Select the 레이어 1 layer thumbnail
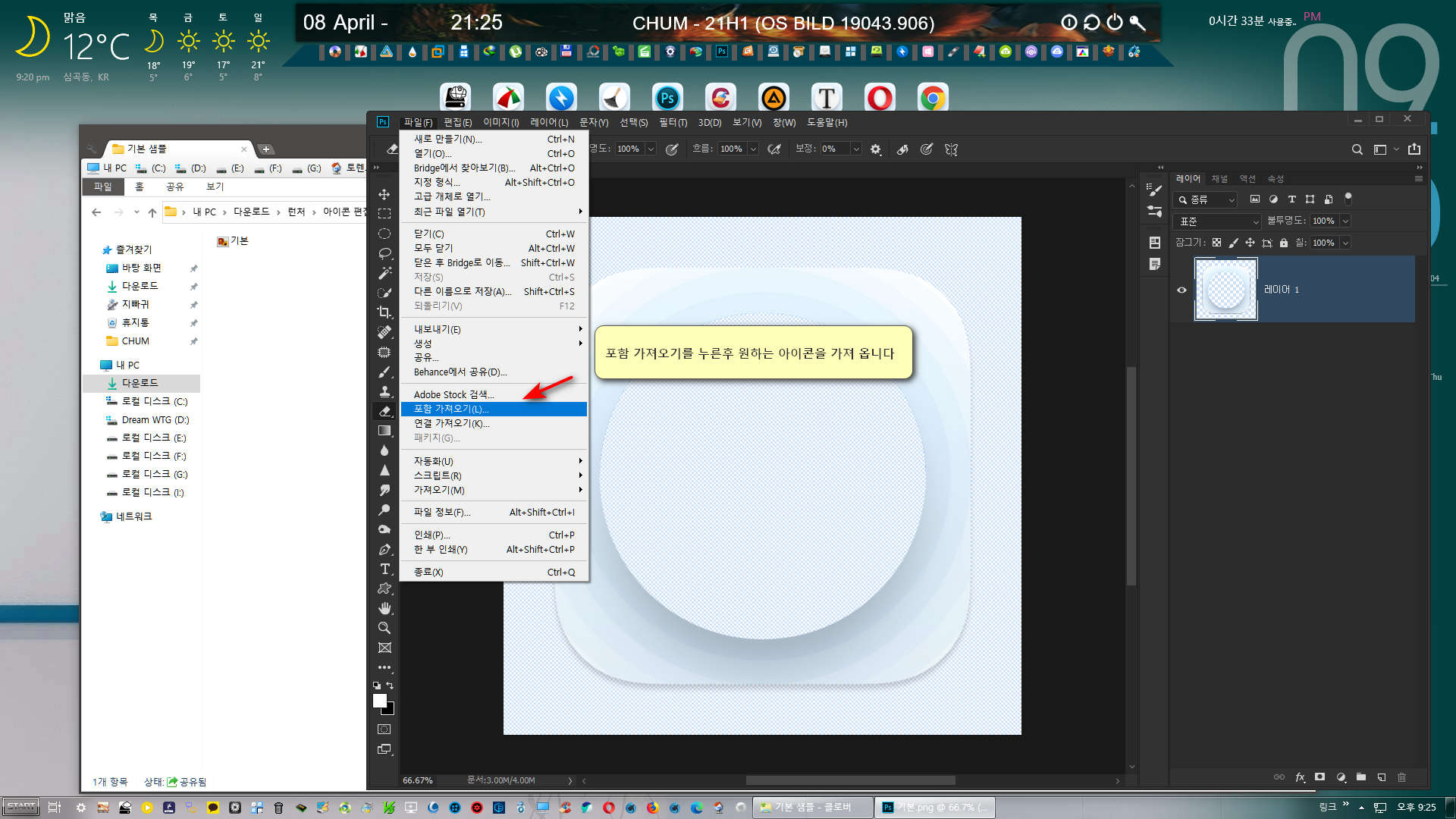 (x=1226, y=289)
